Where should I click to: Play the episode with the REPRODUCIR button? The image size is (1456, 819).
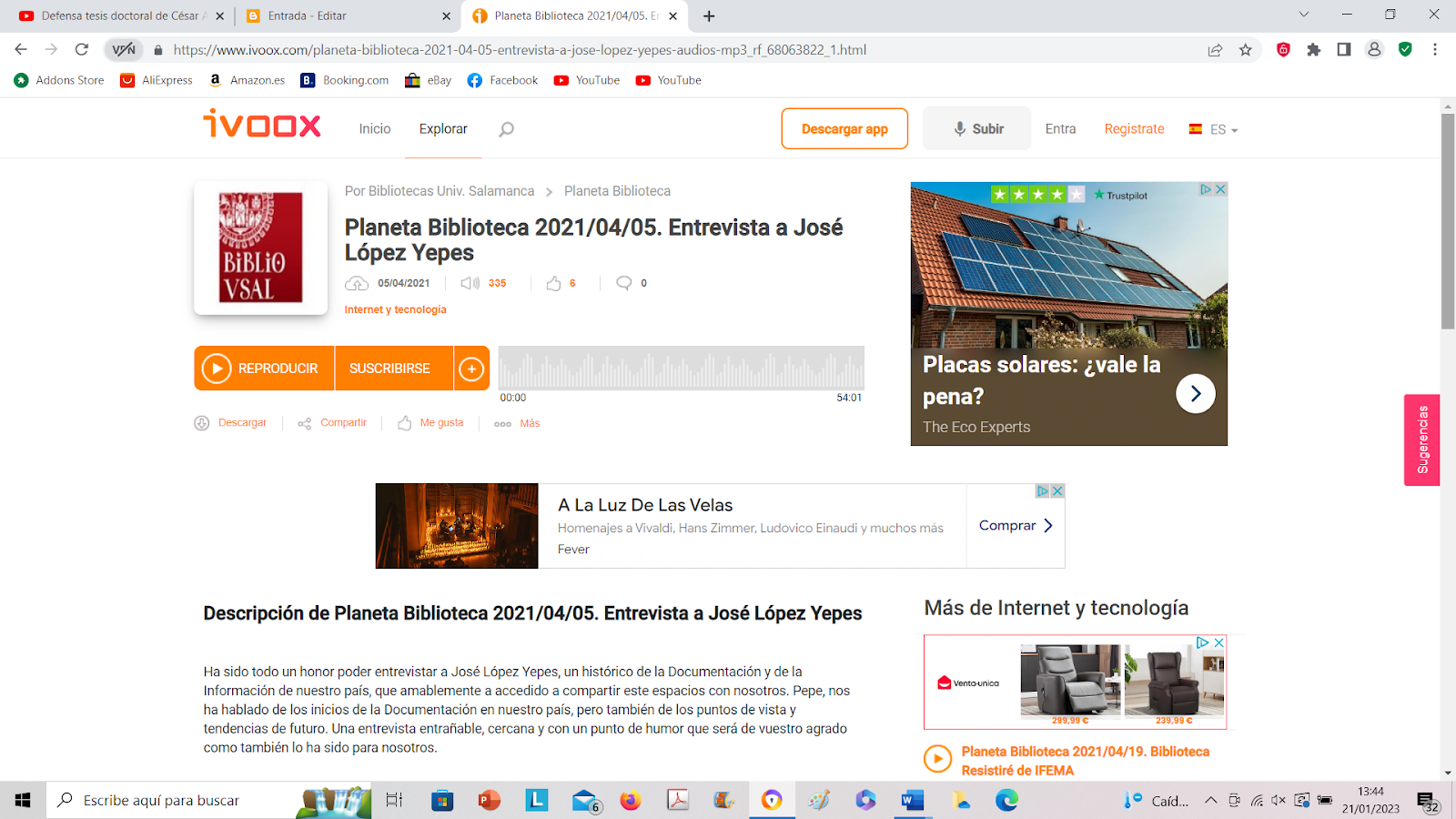coord(264,369)
